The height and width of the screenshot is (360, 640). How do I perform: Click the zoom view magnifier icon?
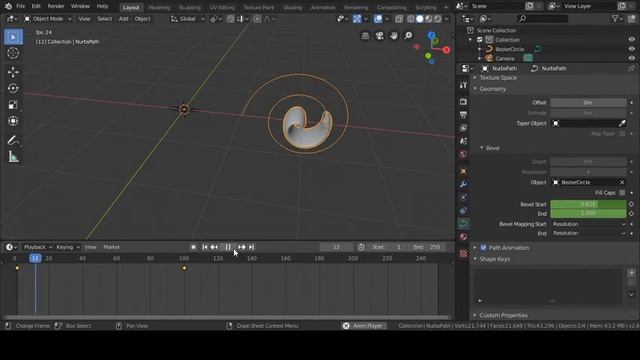(408, 36)
